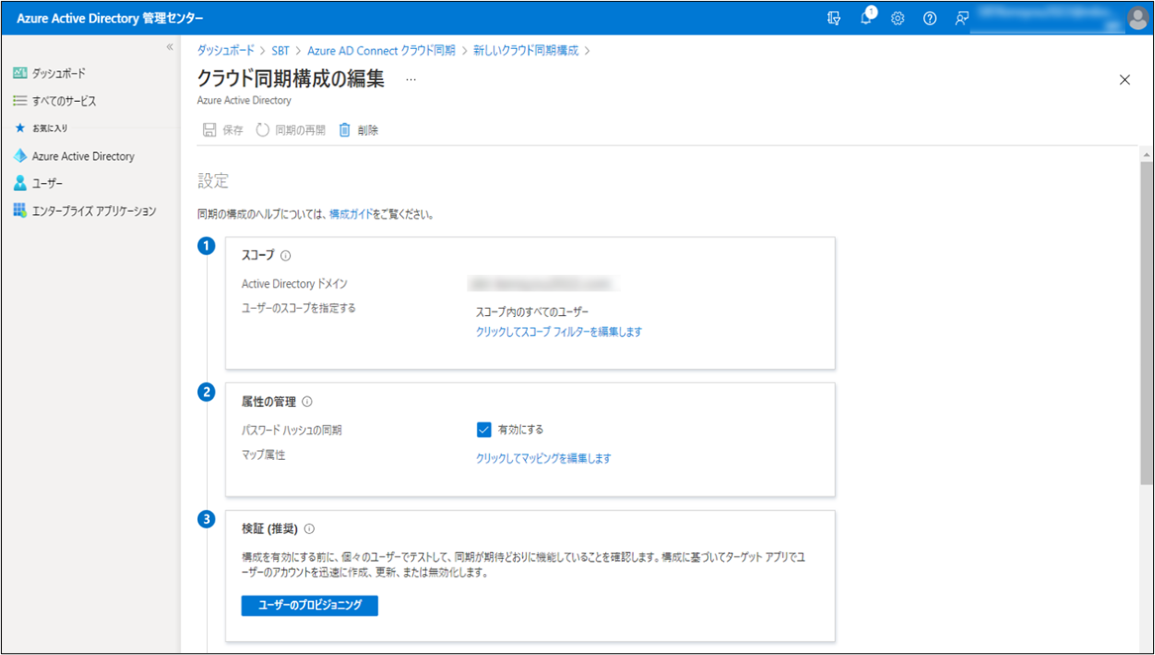
Task: Show info tooltip beside スコープ heading
Action: pos(286,256)
